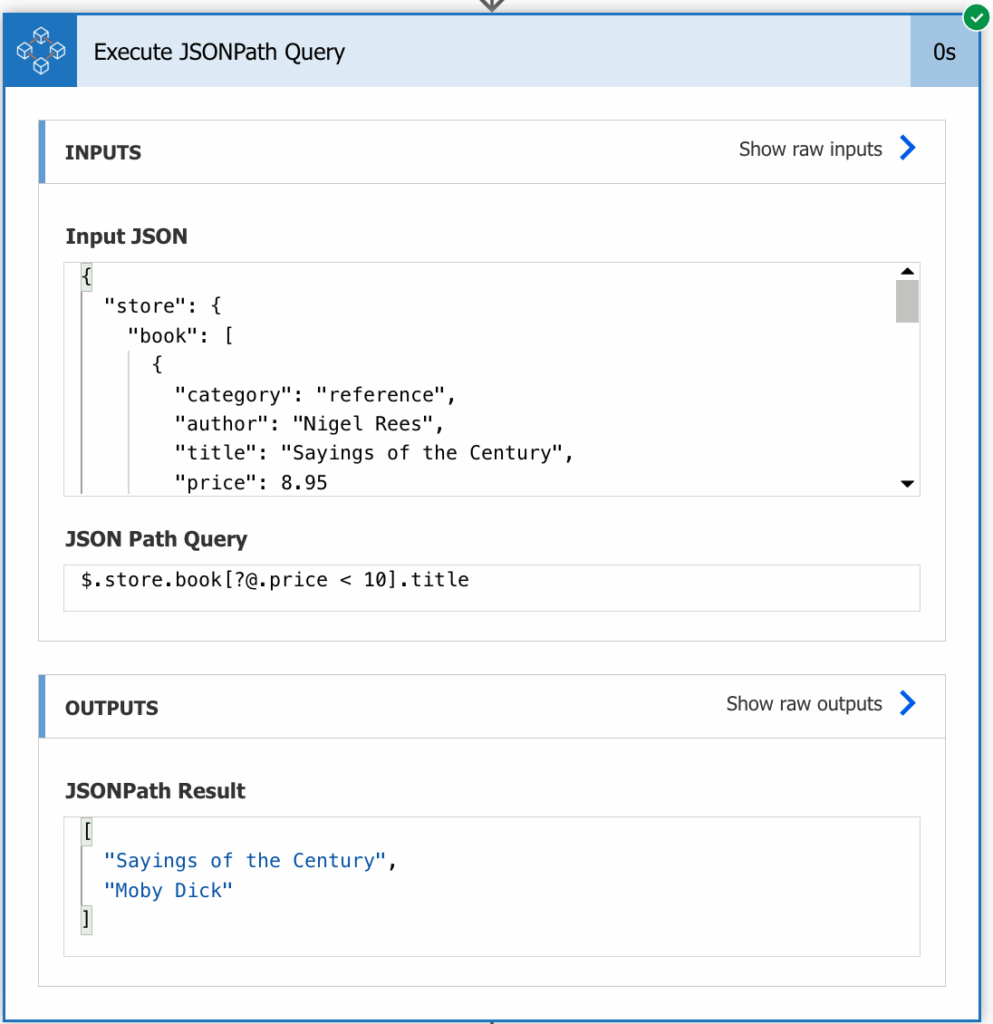The width and height of the screenshot is (993, 1024).
Task: Collapse the opening bracket in JSONPath Result
Action: tap(87, 831)
